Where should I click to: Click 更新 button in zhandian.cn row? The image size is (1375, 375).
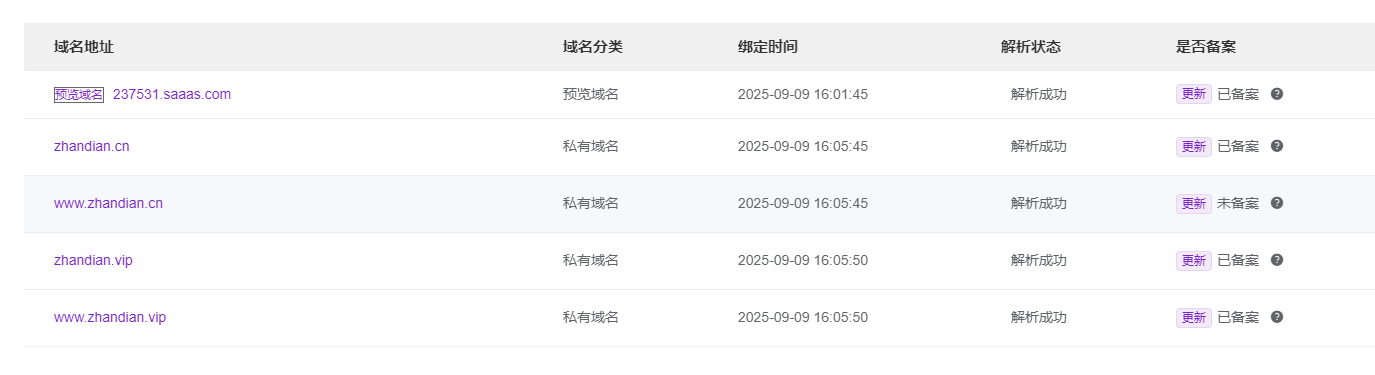pos(1194,146)
